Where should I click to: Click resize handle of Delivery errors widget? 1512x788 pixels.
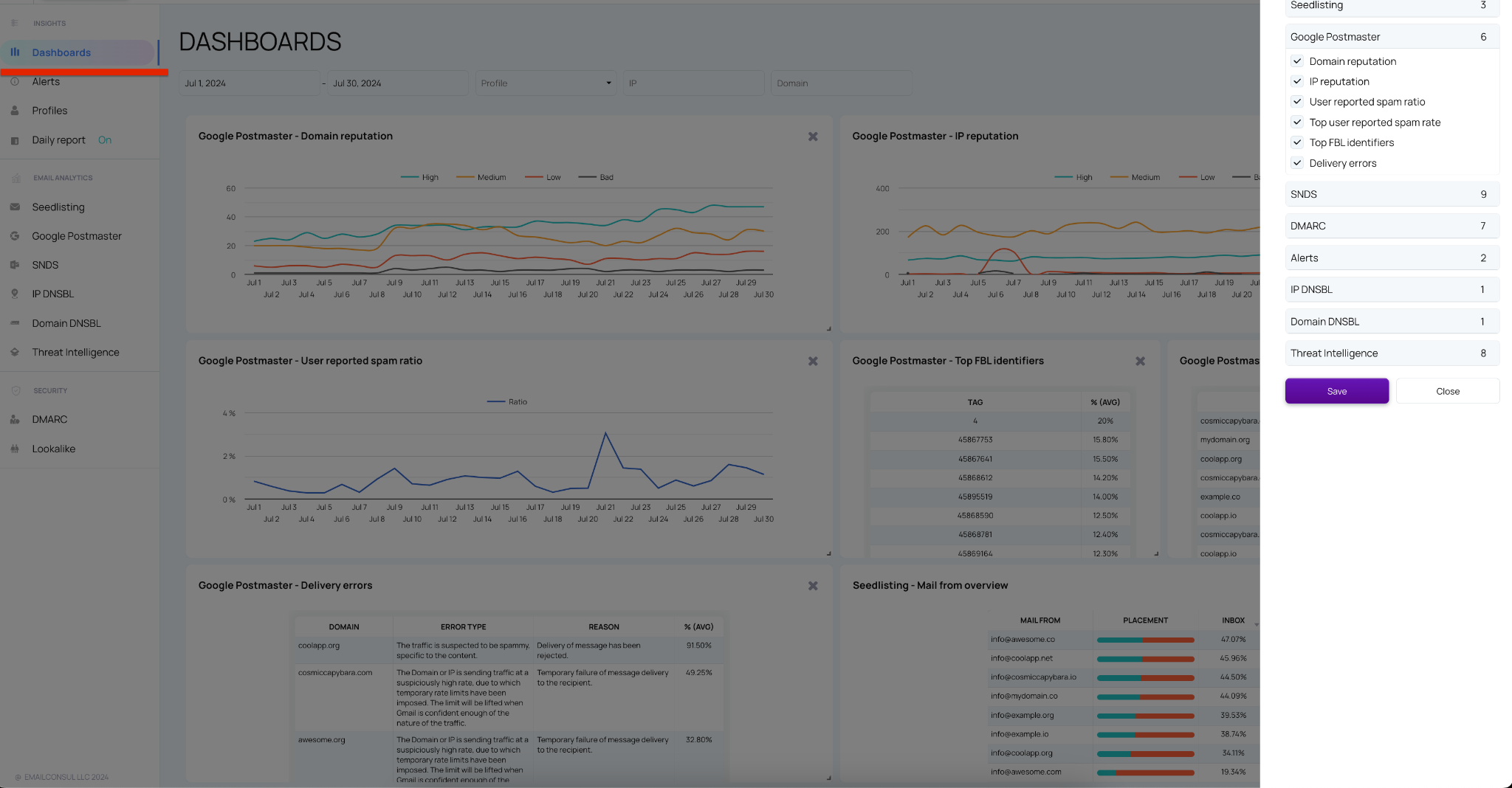(x=829, y=778)
